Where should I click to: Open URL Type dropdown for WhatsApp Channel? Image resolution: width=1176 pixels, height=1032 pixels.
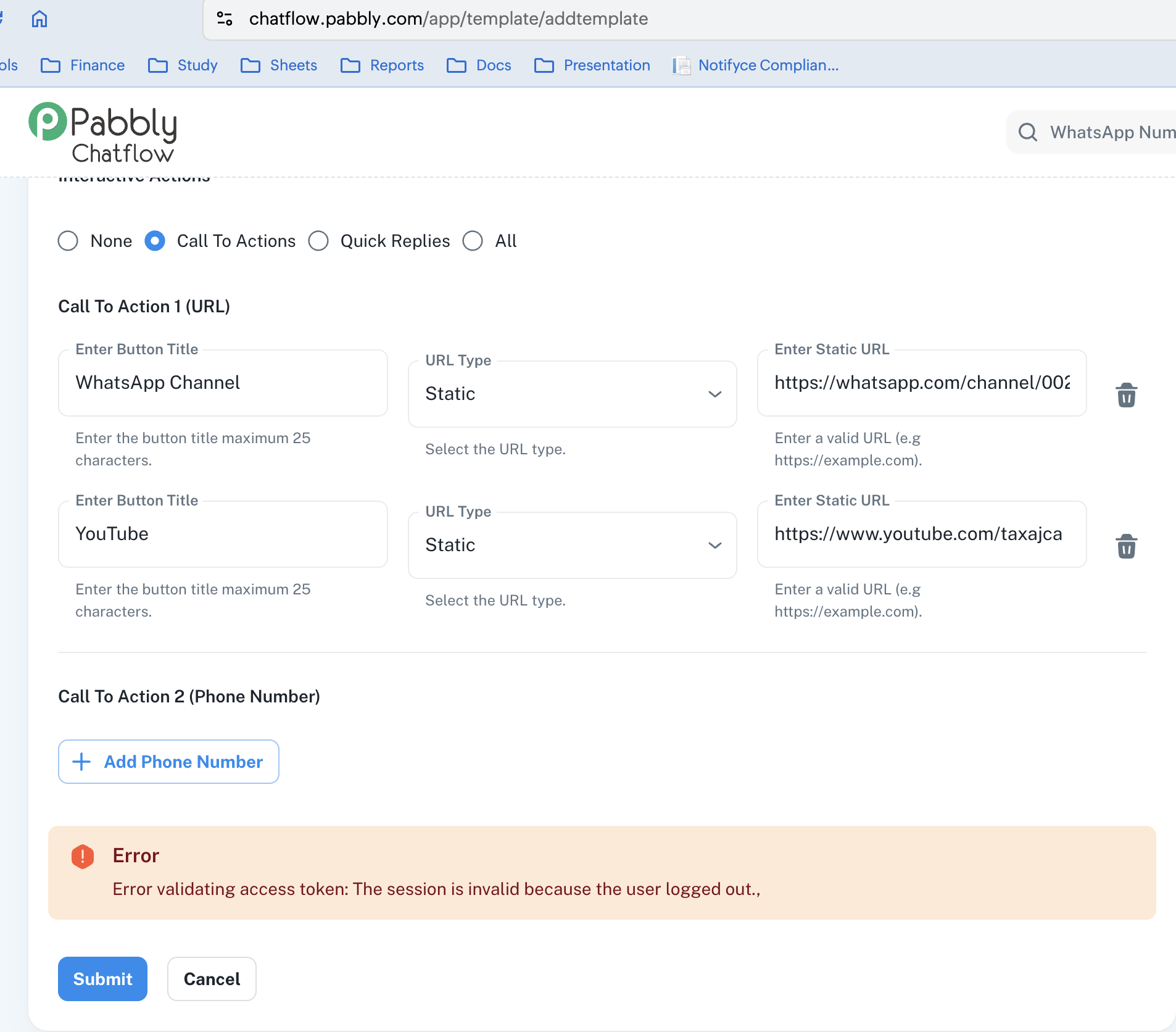(x=573, y=394)
